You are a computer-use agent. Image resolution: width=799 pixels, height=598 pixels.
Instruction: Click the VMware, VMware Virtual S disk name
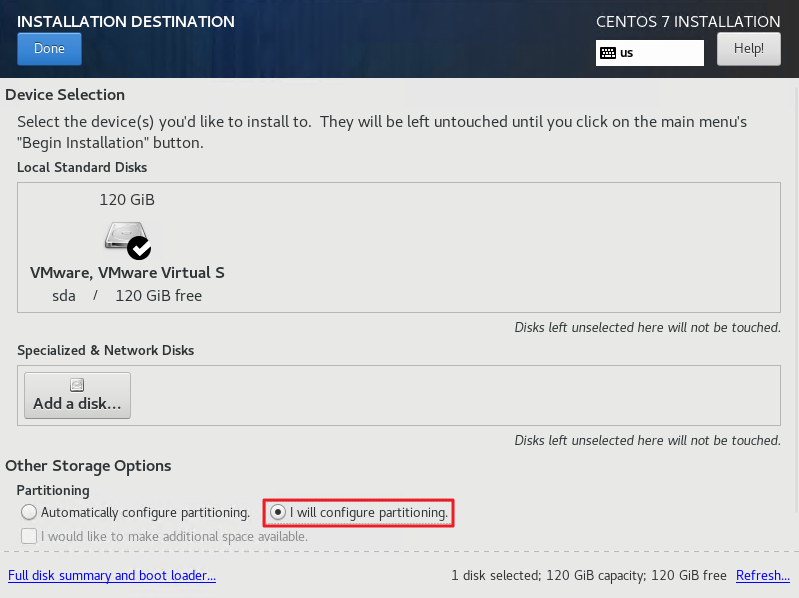(127, 273)
